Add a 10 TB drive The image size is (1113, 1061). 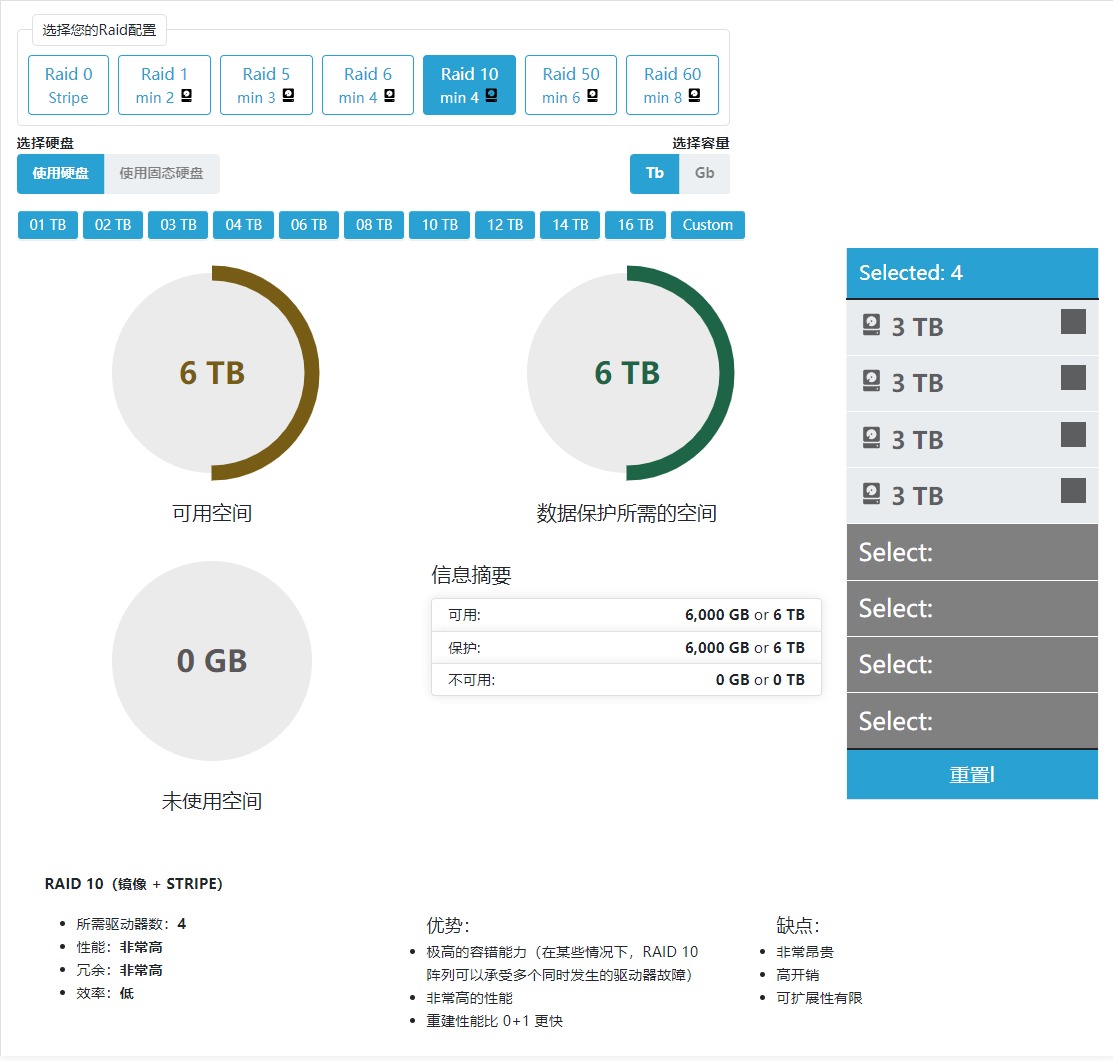439,225
